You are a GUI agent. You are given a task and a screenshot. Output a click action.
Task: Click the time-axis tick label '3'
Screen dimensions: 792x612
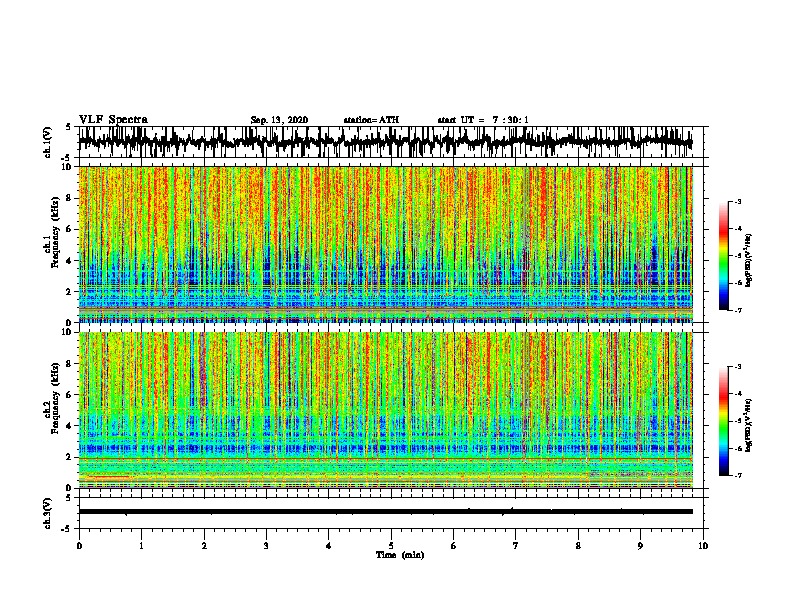(266, 545)
